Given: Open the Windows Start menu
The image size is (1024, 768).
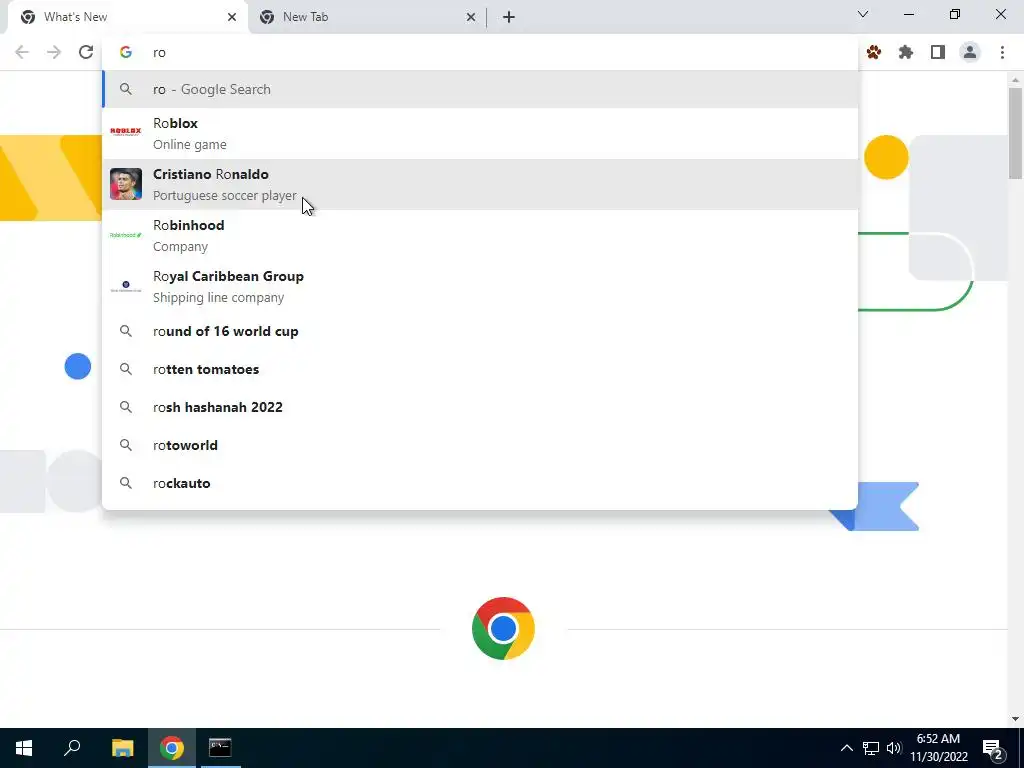Looking at the screenshot, I should coord(24,748).
